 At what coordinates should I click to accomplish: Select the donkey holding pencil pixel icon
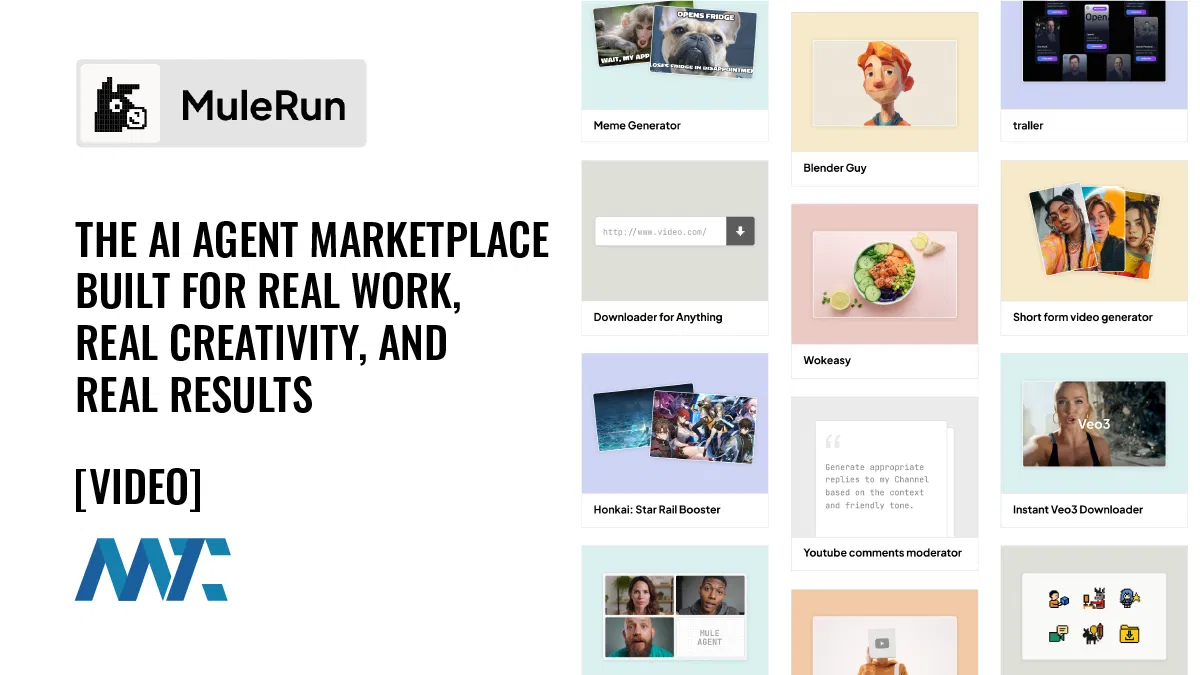point(1093,633)
